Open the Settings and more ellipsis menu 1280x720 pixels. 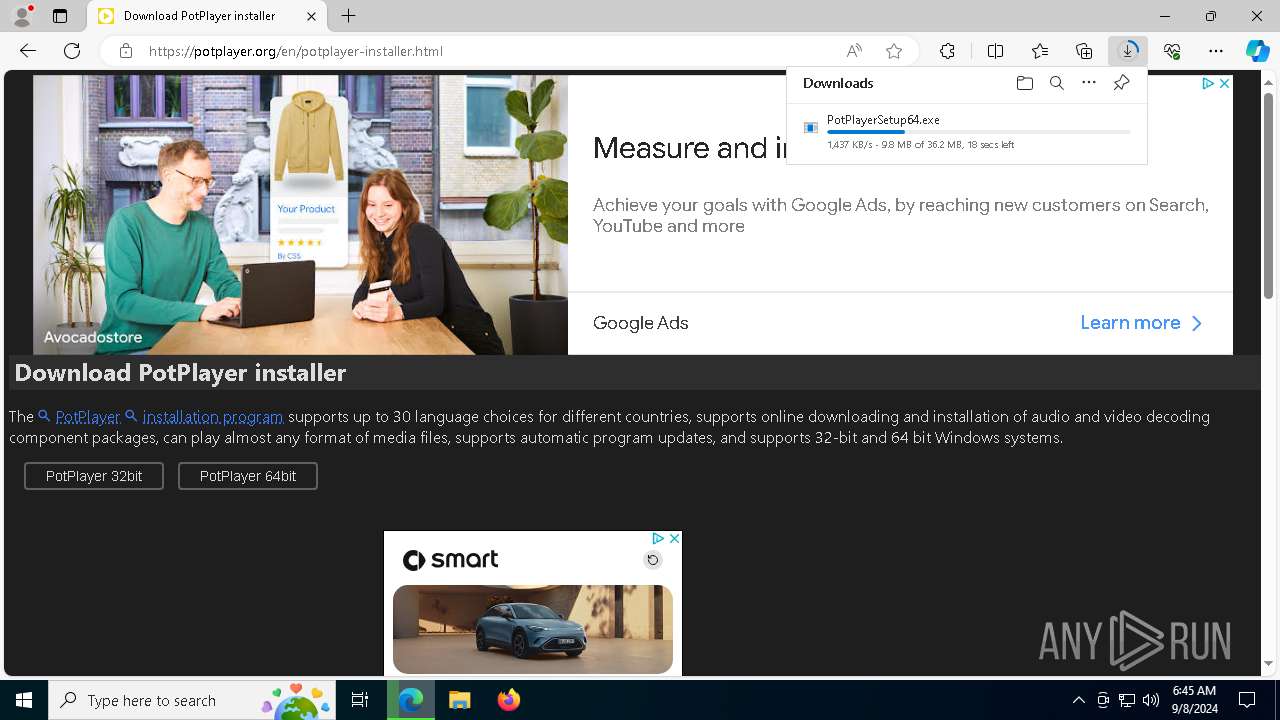click(x=1216, y=51)
